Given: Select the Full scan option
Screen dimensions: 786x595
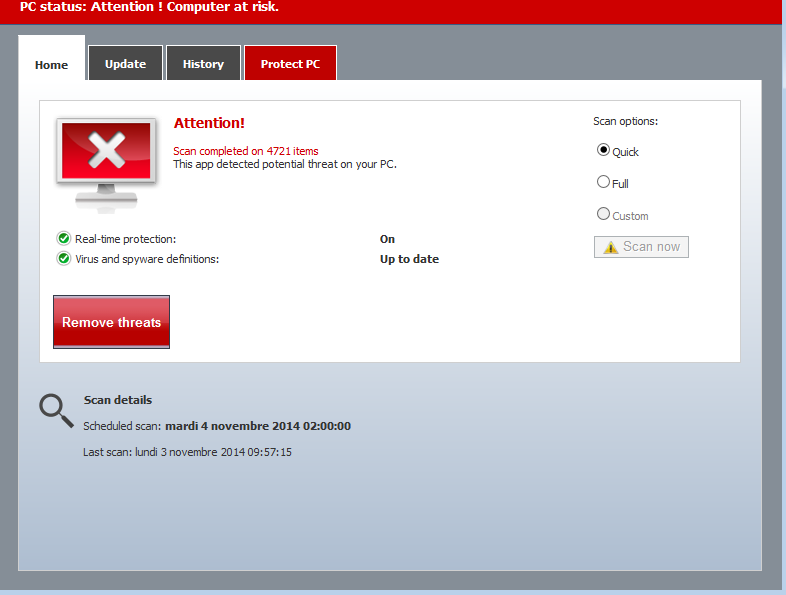Looking at the screenshot, I should click(x=603, y=182).
